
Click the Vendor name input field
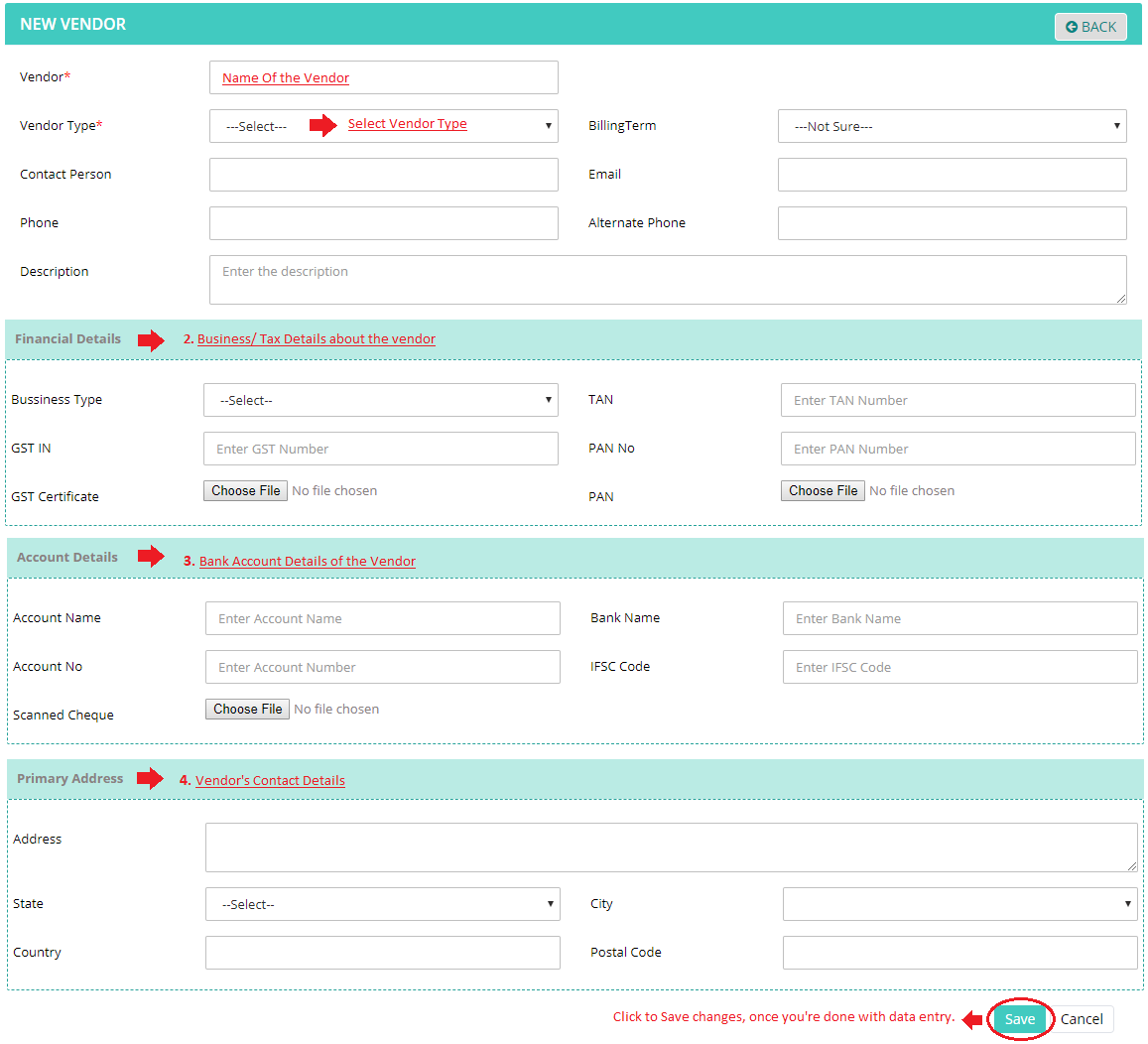point(383,77)
